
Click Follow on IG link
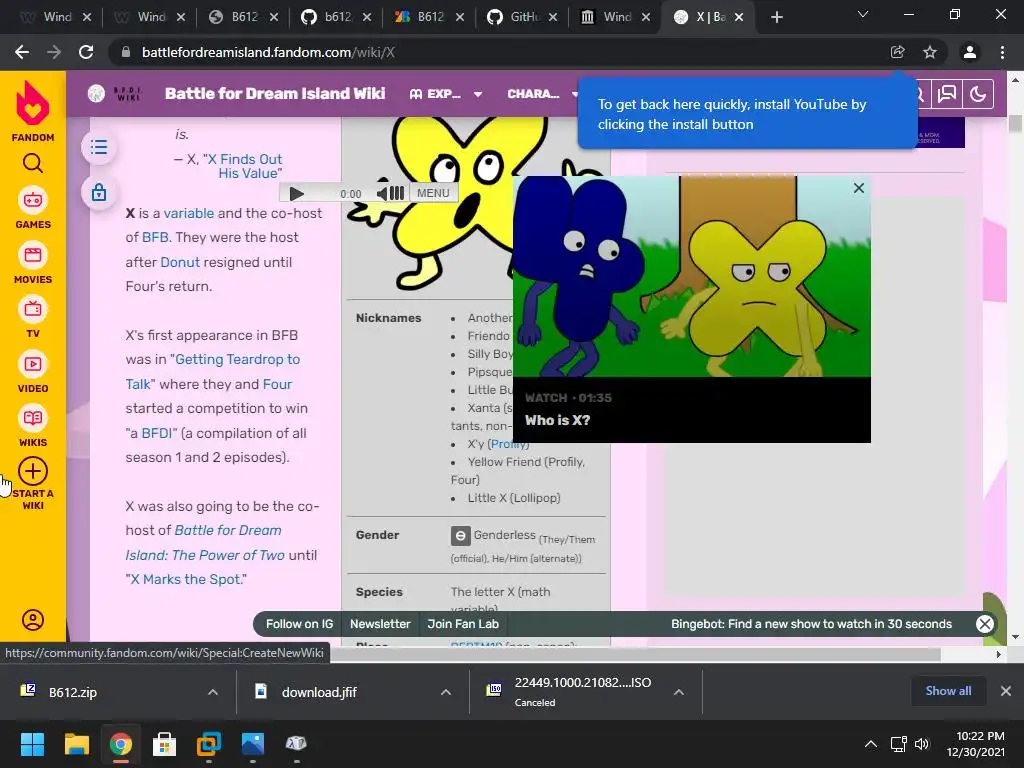pos(299,624)
